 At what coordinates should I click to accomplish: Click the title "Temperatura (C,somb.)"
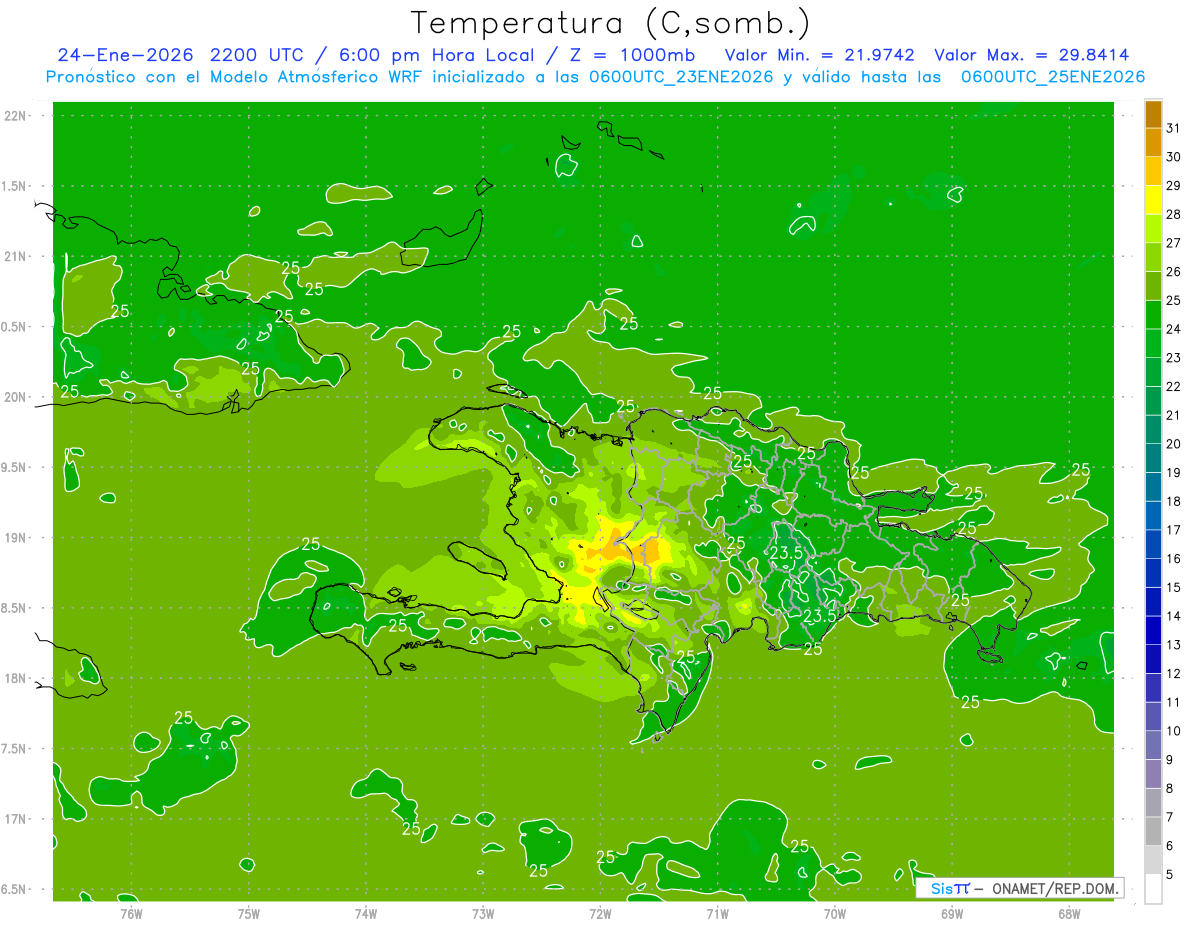coord(610,24)
